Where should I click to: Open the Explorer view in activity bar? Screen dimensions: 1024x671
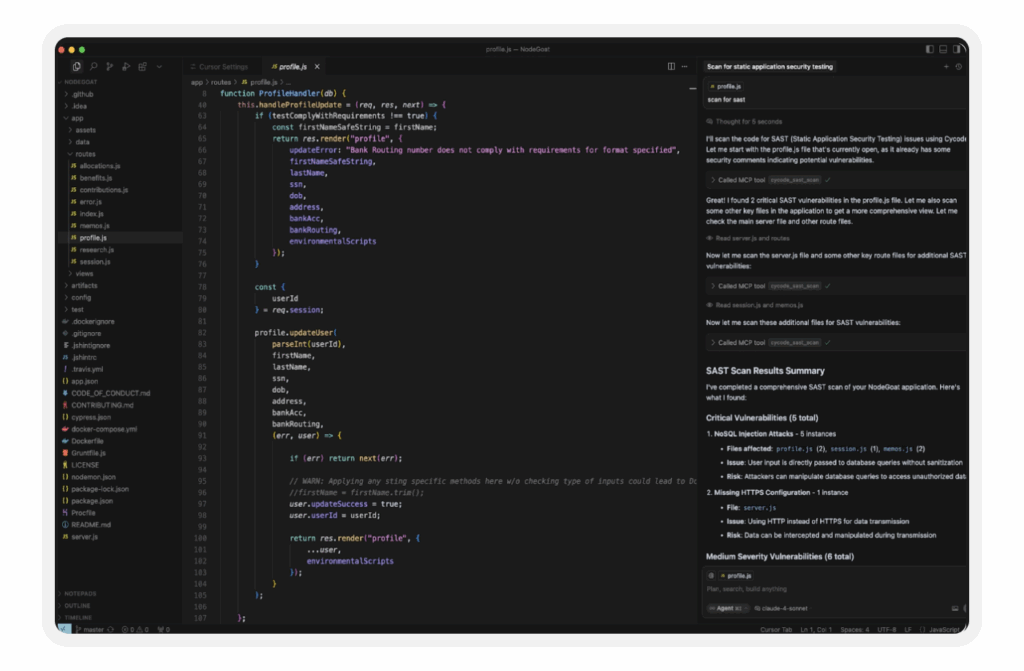(x=77, y=66)
